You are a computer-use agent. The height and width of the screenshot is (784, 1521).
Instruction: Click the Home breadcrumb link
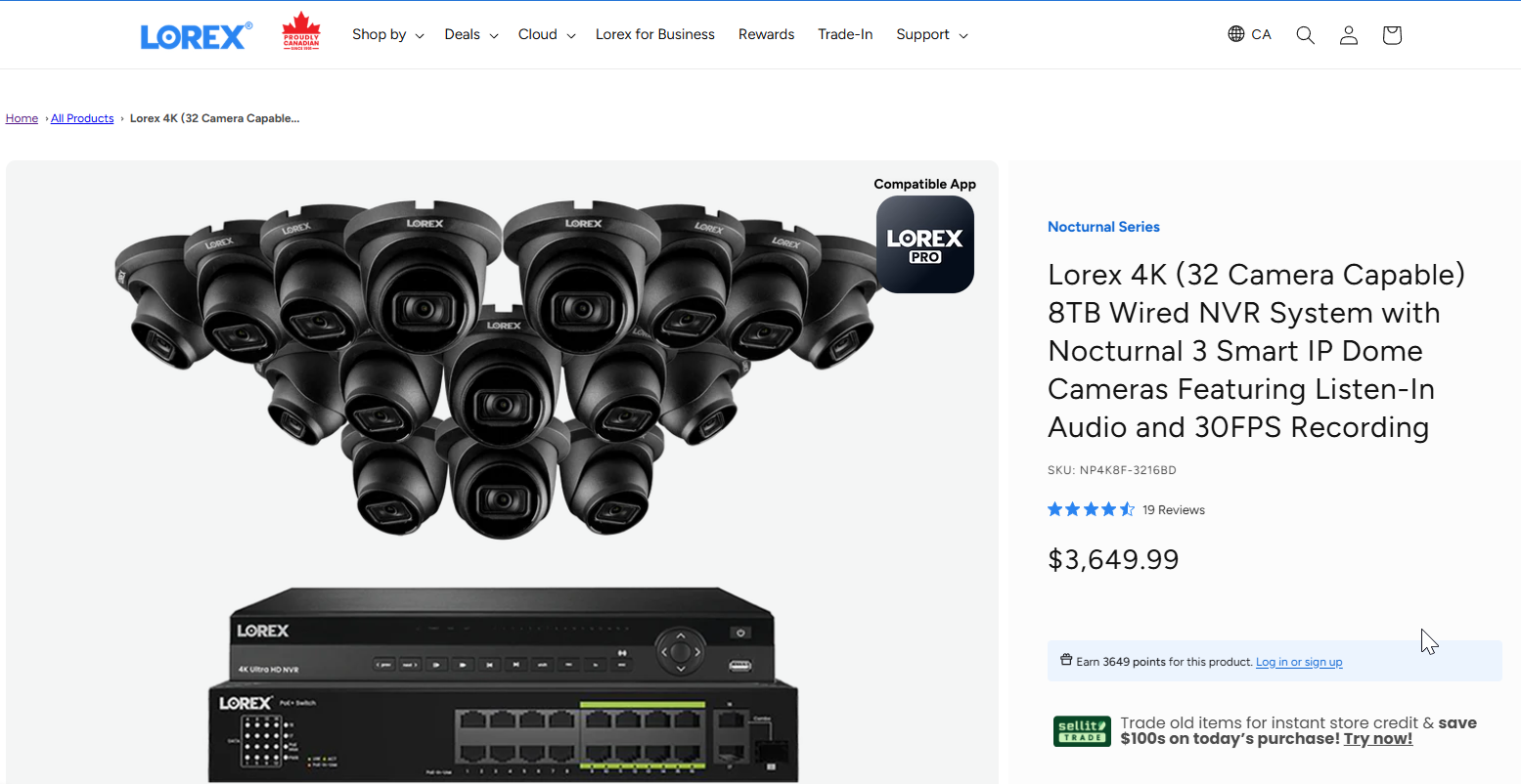click(x=22, y=118)
